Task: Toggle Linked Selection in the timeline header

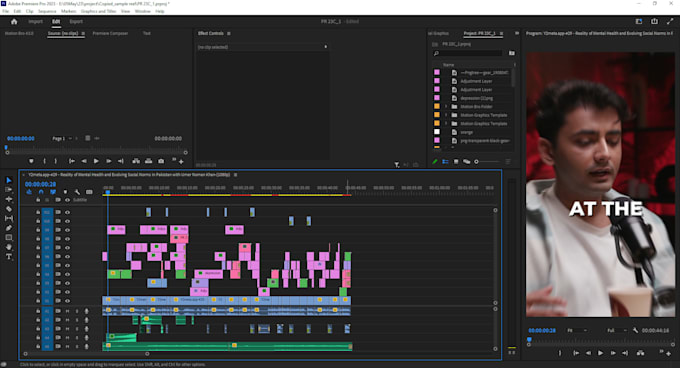Action: pos(53,192)
